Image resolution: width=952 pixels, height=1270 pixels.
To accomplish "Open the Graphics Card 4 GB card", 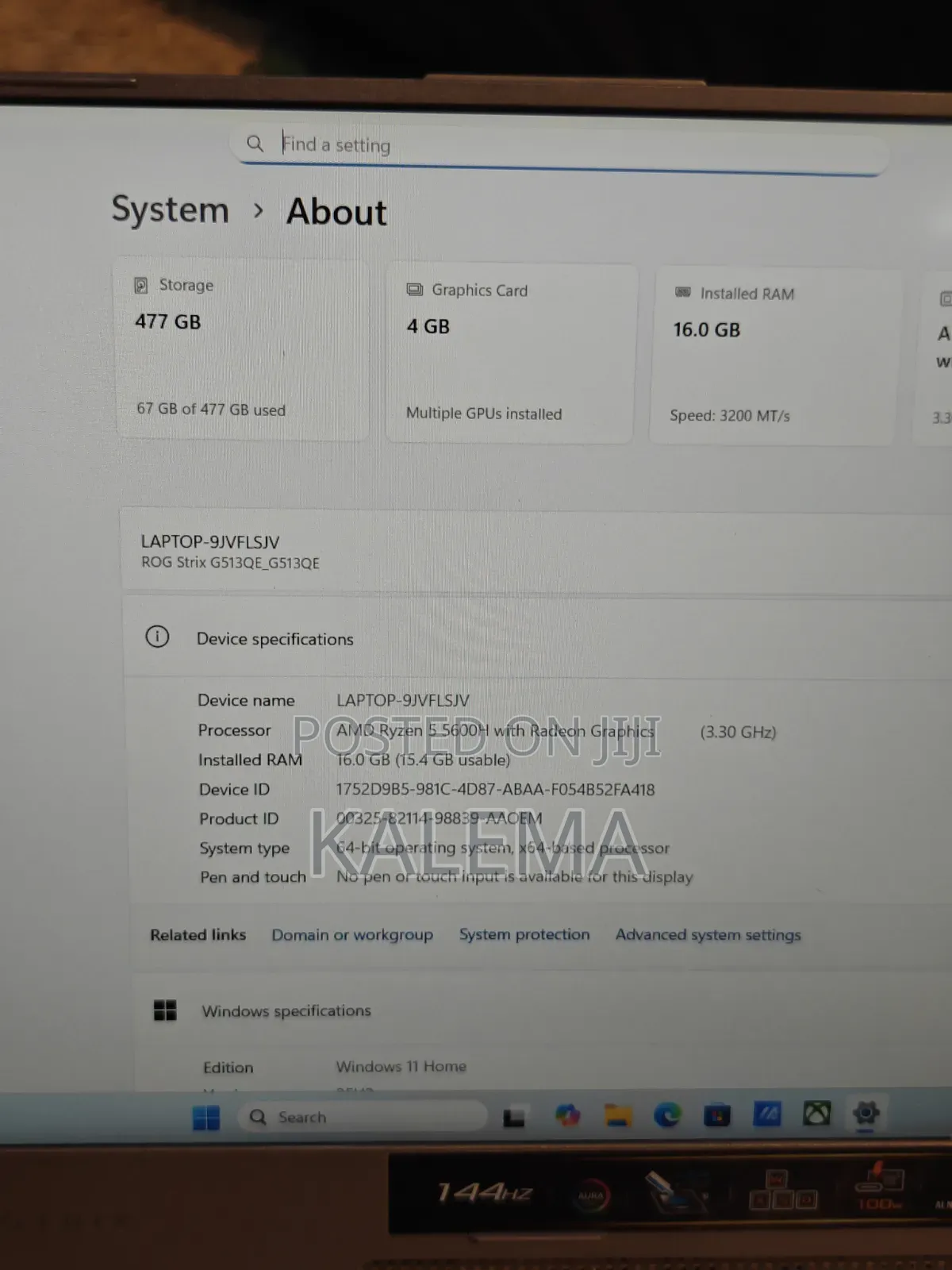I will click(x=510, y=352).
